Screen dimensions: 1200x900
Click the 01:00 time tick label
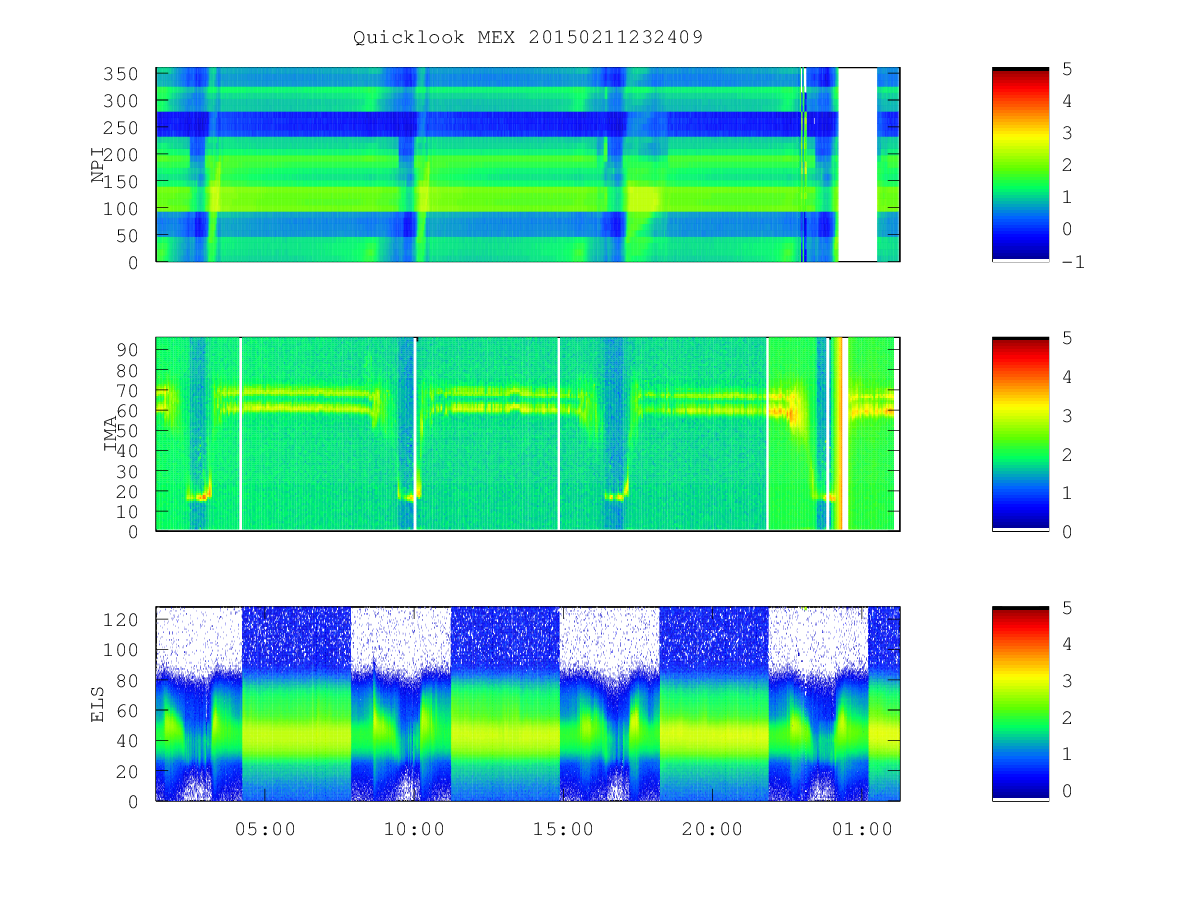point(862,829)
